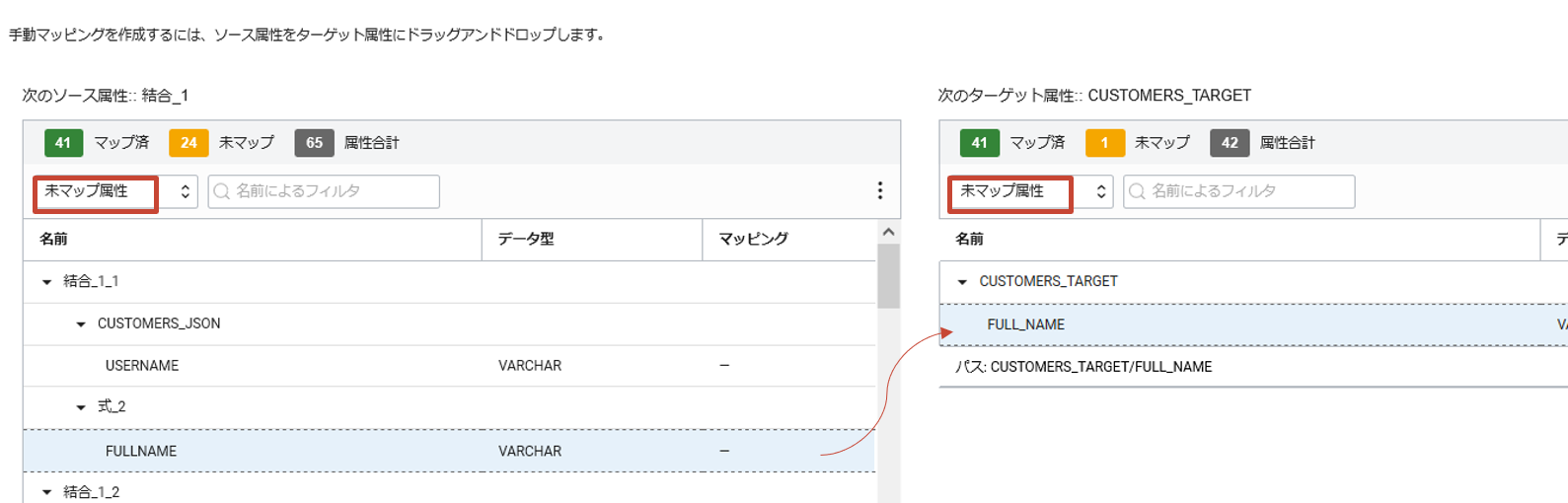
Task: Collapse the 結合_1_1 tree node
Action: point(46,282)
